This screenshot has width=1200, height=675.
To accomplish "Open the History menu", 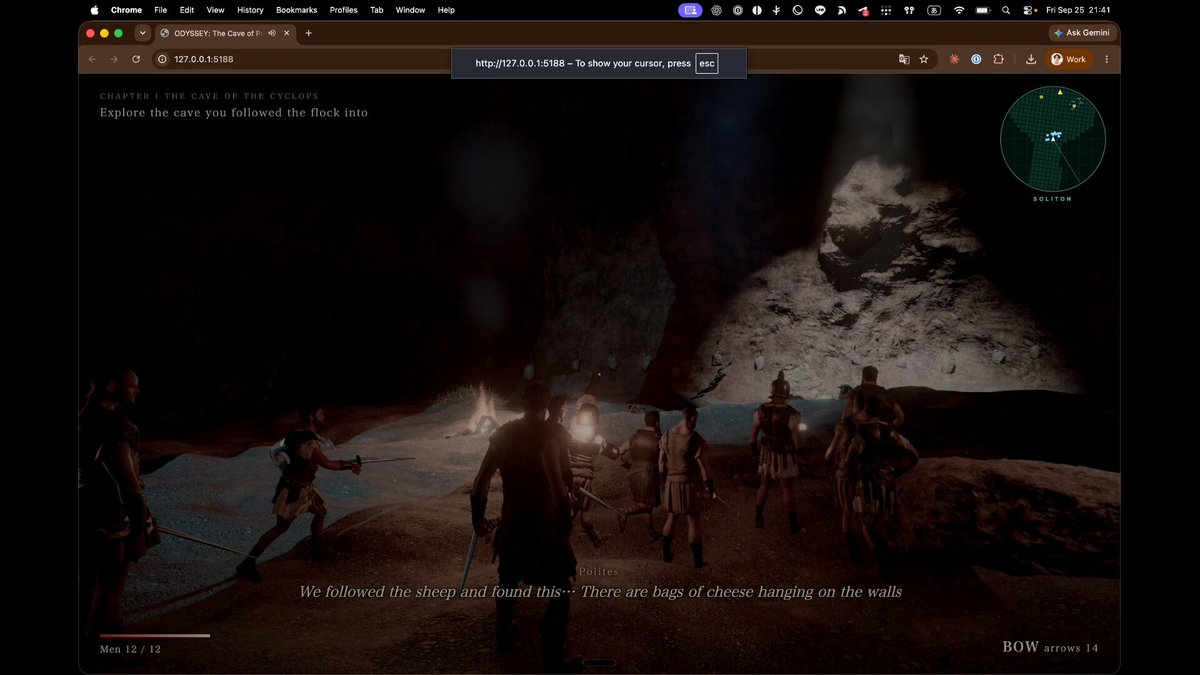I will [x=250, y=10].
